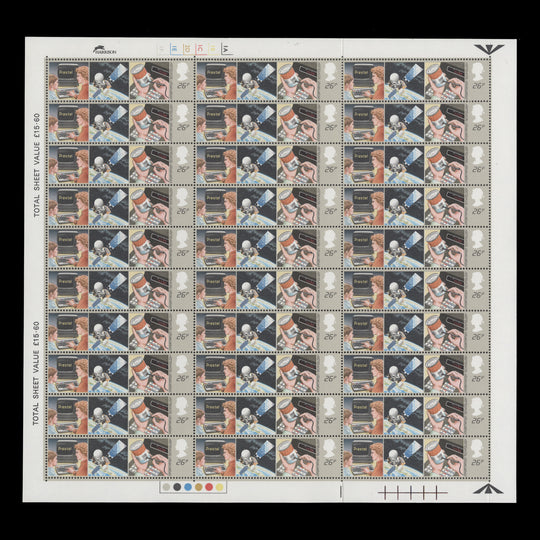The image size is (540, 540).
Task: Click the cross-hatched registration marks in bottom margin
Action: 412,492
